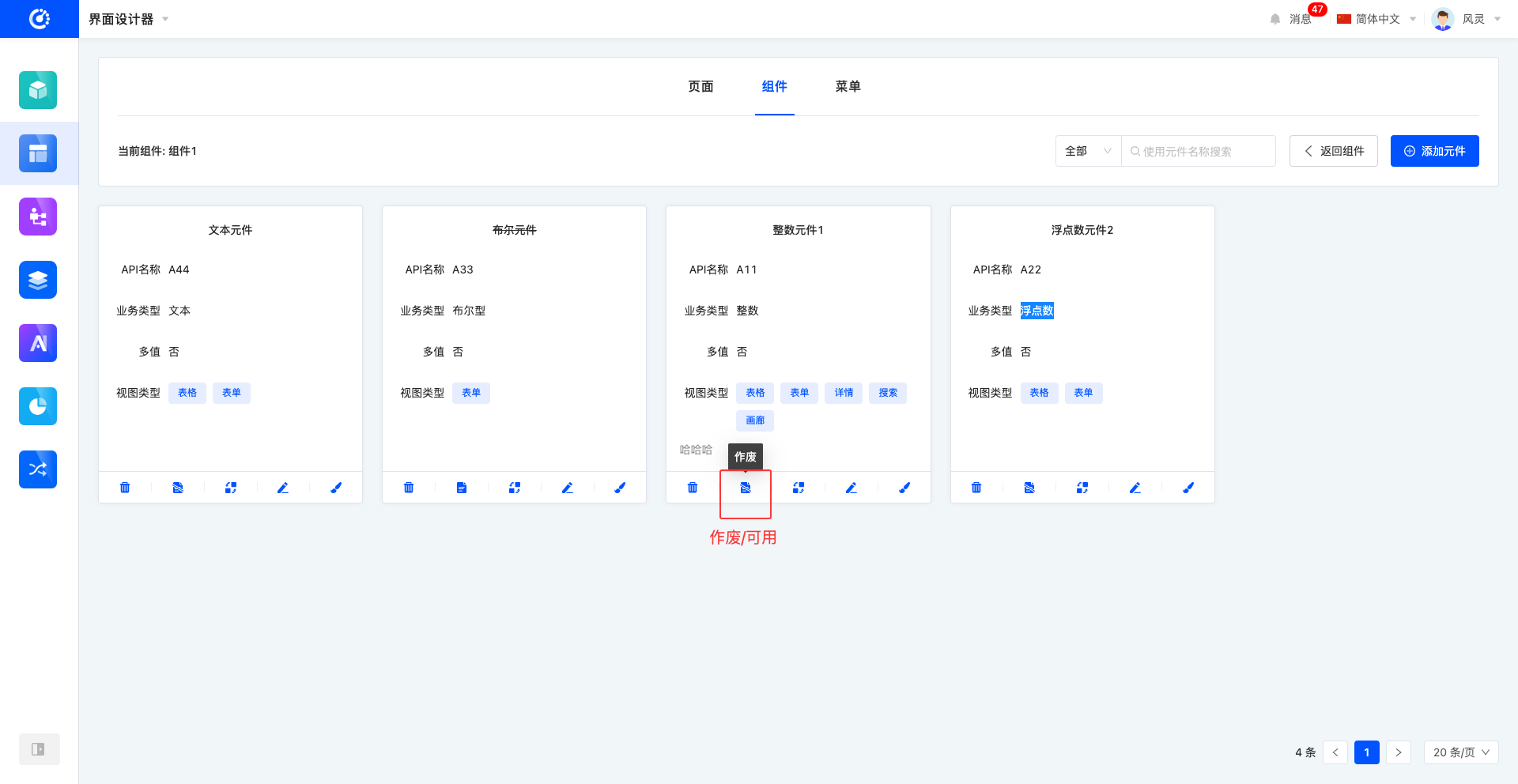Click the notification bell icon
The width and height of the screenshot is (1518, 784).
coord(1275,19)
